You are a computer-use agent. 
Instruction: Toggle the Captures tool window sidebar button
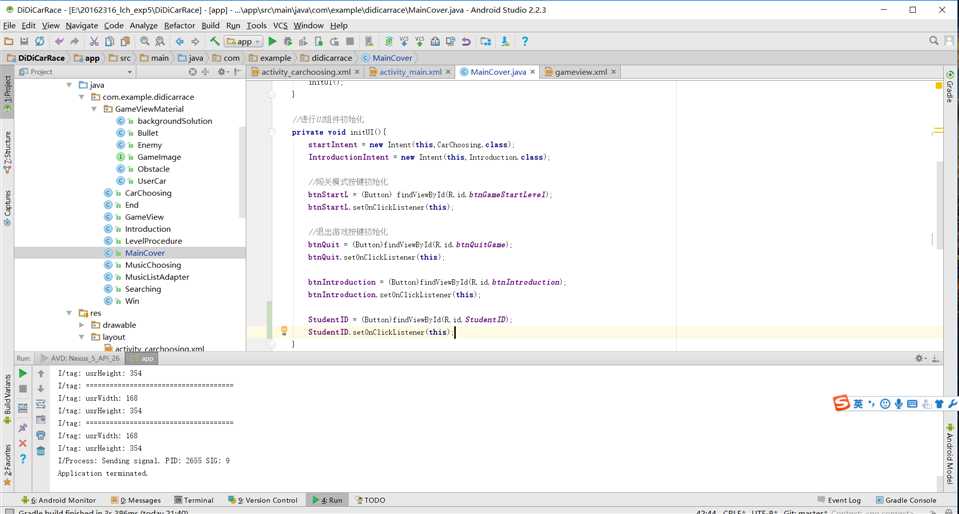[7, 209]
